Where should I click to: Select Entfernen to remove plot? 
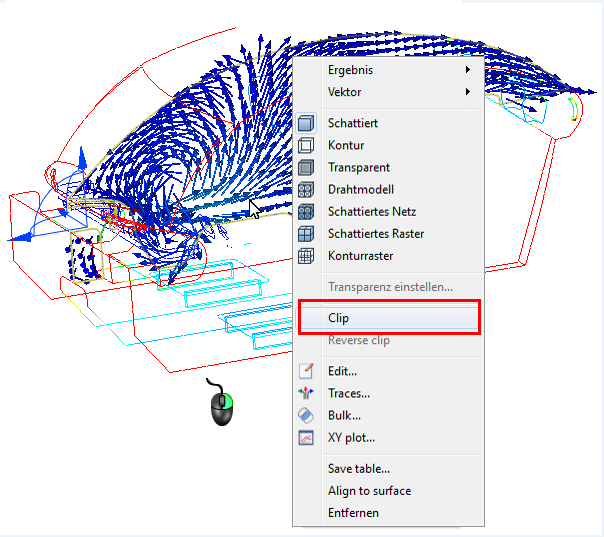pyautogui.click(x=388, y=513)
